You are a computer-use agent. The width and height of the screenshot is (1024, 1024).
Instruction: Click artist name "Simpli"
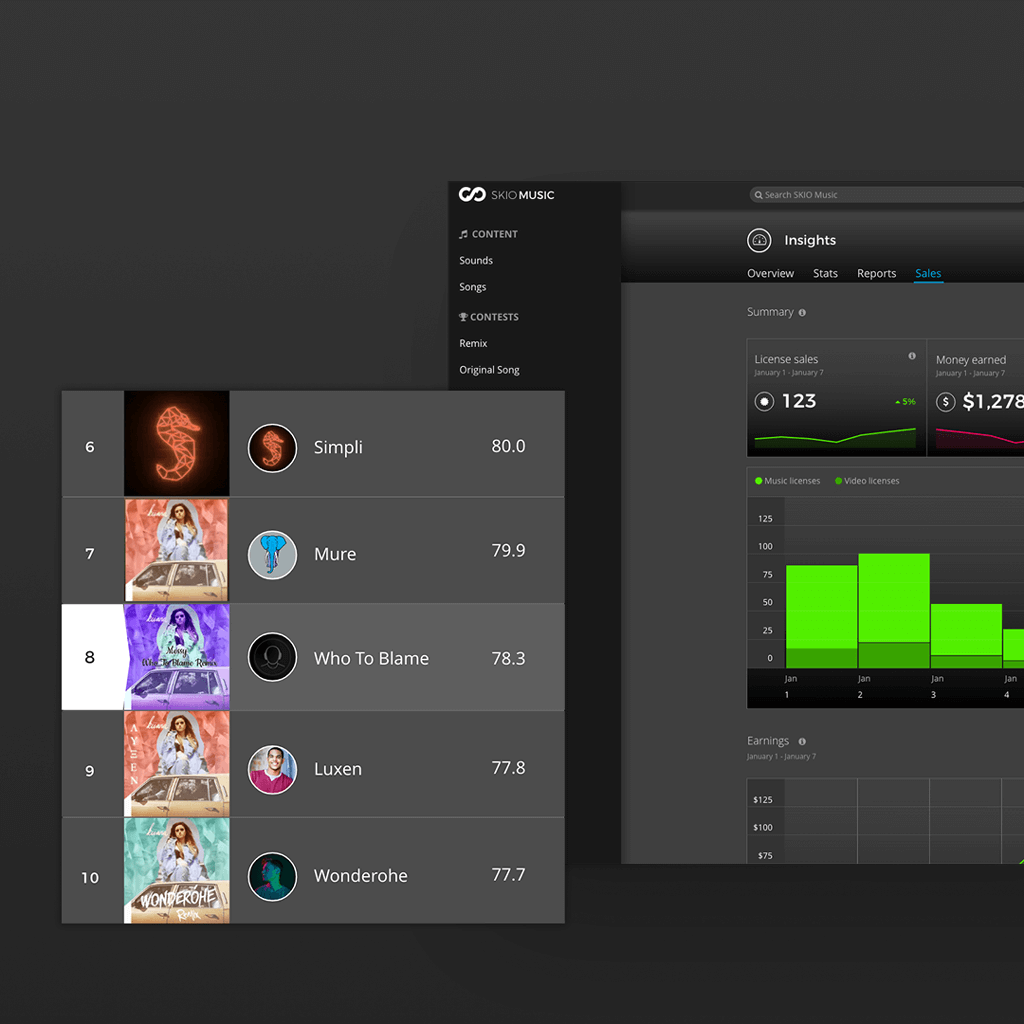(338, 447)
